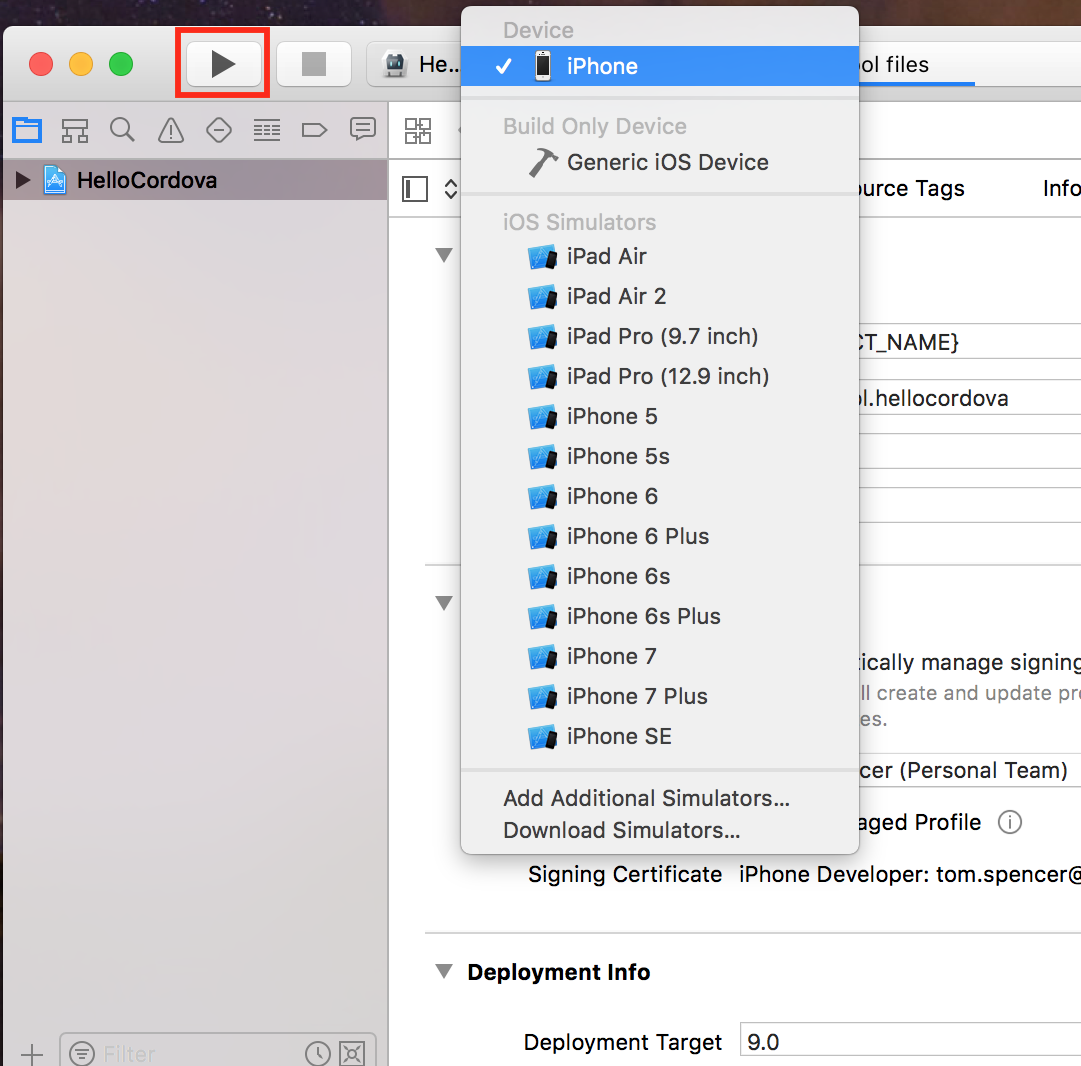Show the Report navigator speech bubble icon
Viewport: 1081px width, 1066px height.
[x=362, y=130]
